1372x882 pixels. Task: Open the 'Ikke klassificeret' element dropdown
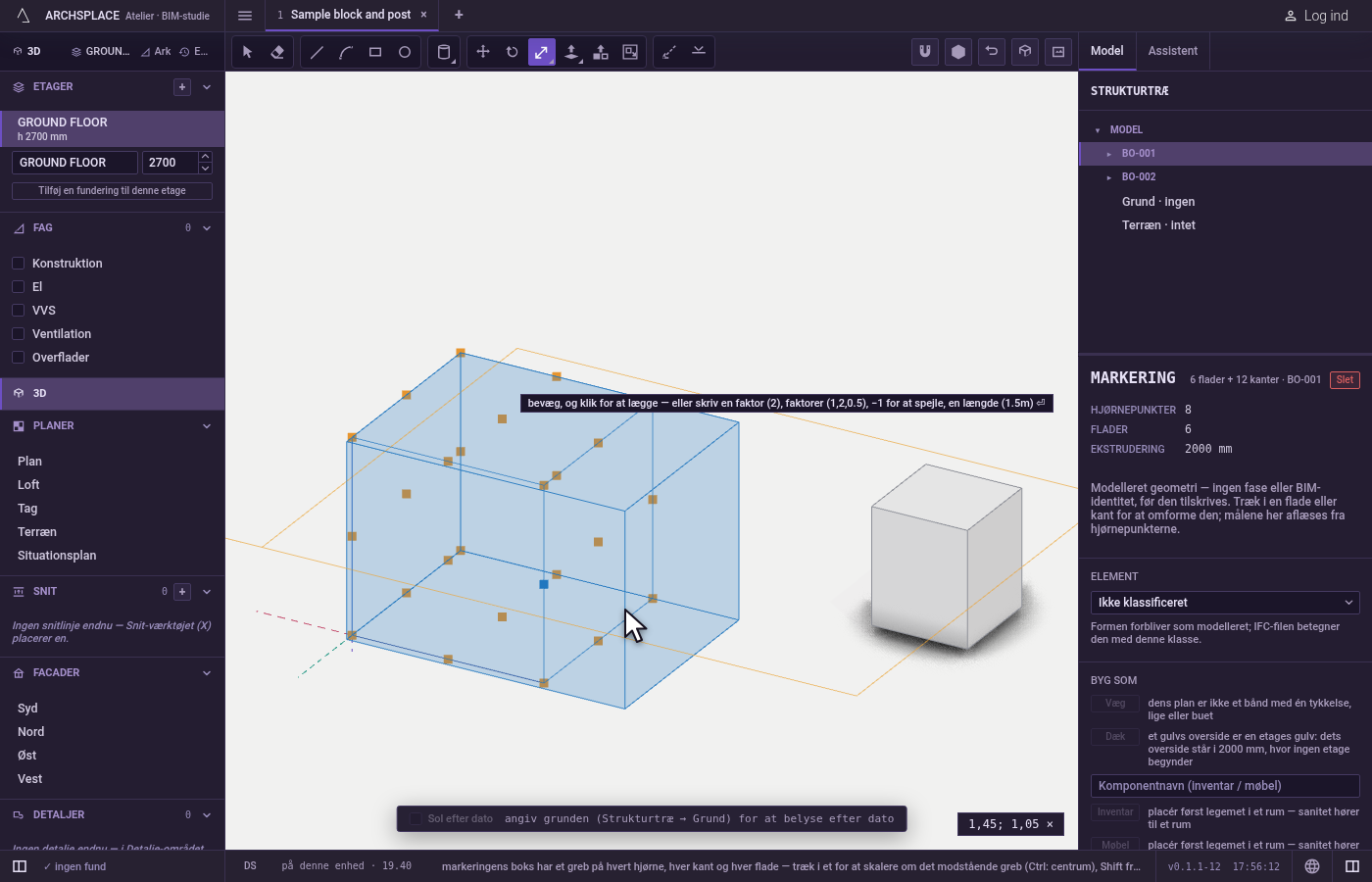1225,603
